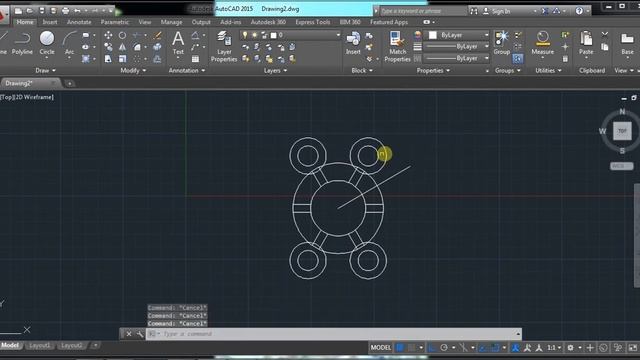The width and height of the screenshot is (640, 360).
Task: Click the Table icon in Annotation
Action: pyautogui.click(x=196, y=59)
